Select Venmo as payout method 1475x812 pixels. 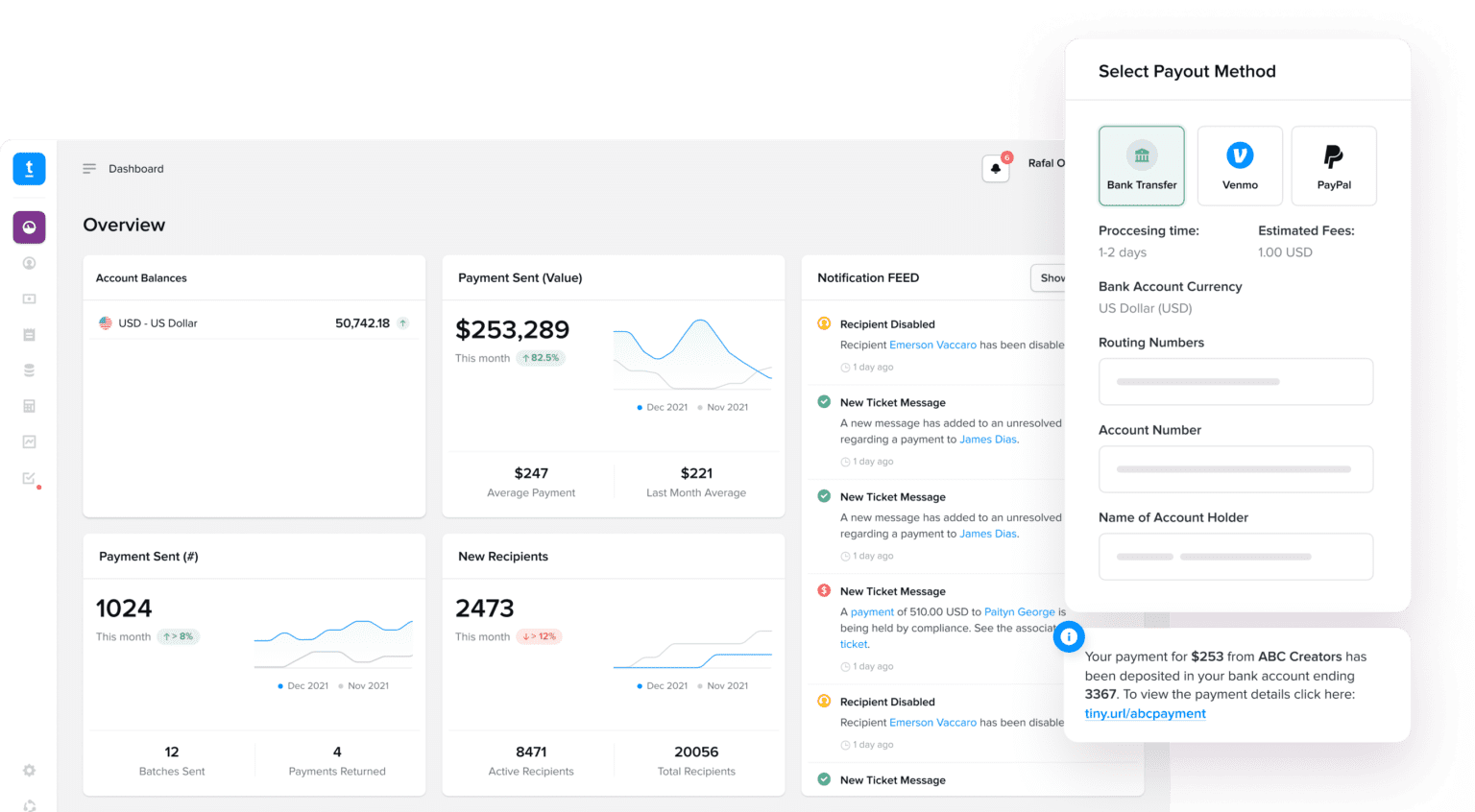pos(1240,165)
